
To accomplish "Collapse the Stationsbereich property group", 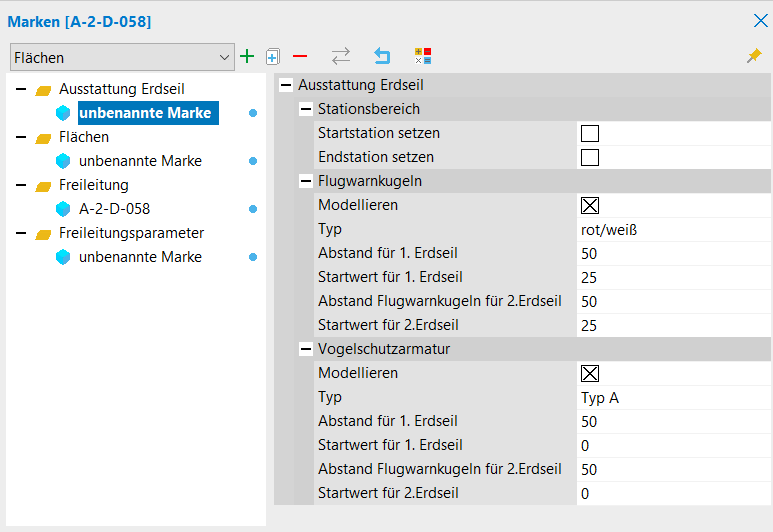I will (x=307, y=109).
